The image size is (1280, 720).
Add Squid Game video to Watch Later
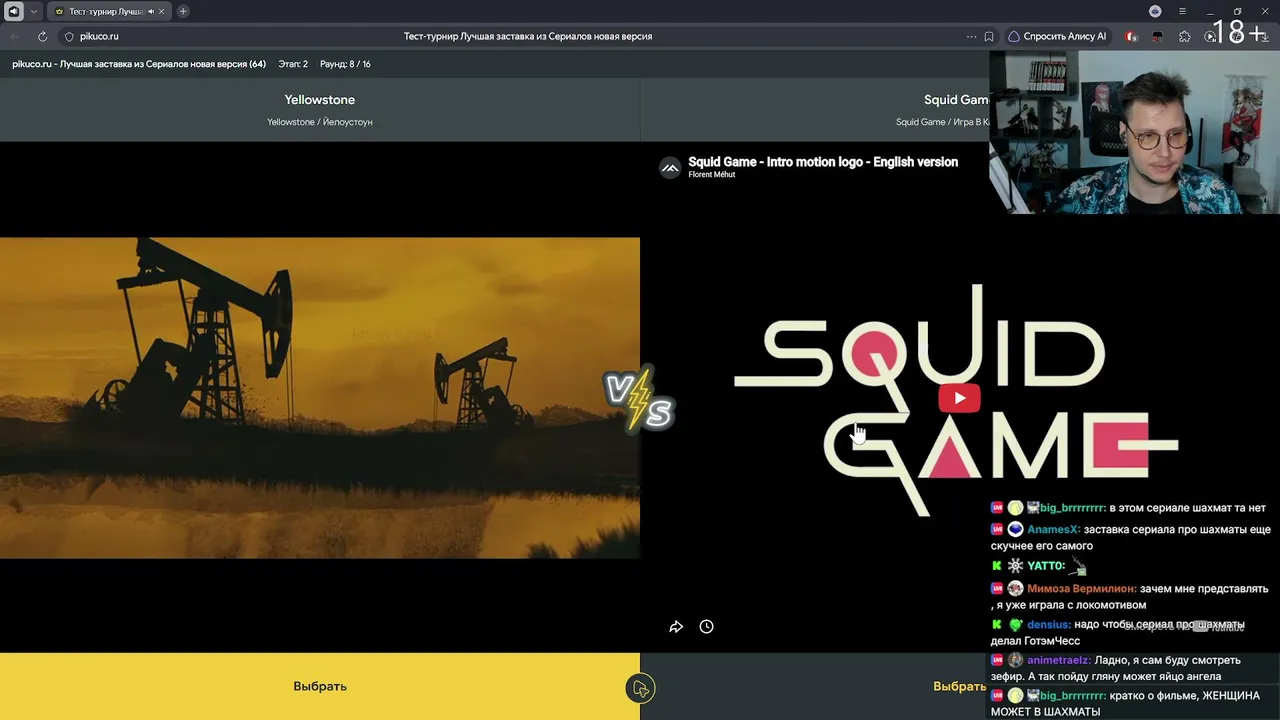click(x=706, y=627)
